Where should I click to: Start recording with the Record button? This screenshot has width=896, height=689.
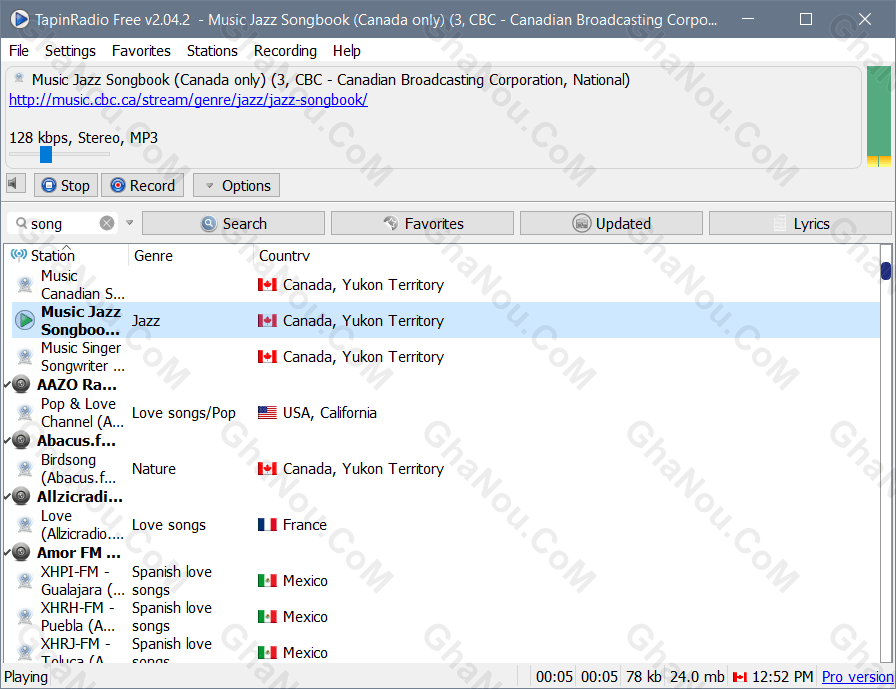[x=142, y=185]
